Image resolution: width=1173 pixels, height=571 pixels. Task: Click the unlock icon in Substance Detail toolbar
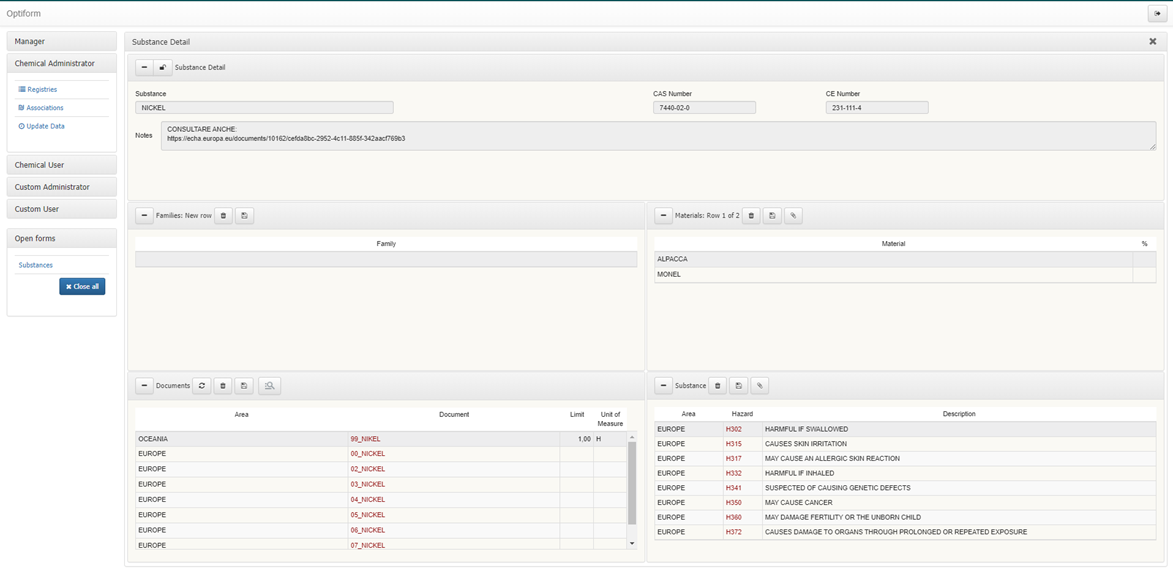coord(163,68)
